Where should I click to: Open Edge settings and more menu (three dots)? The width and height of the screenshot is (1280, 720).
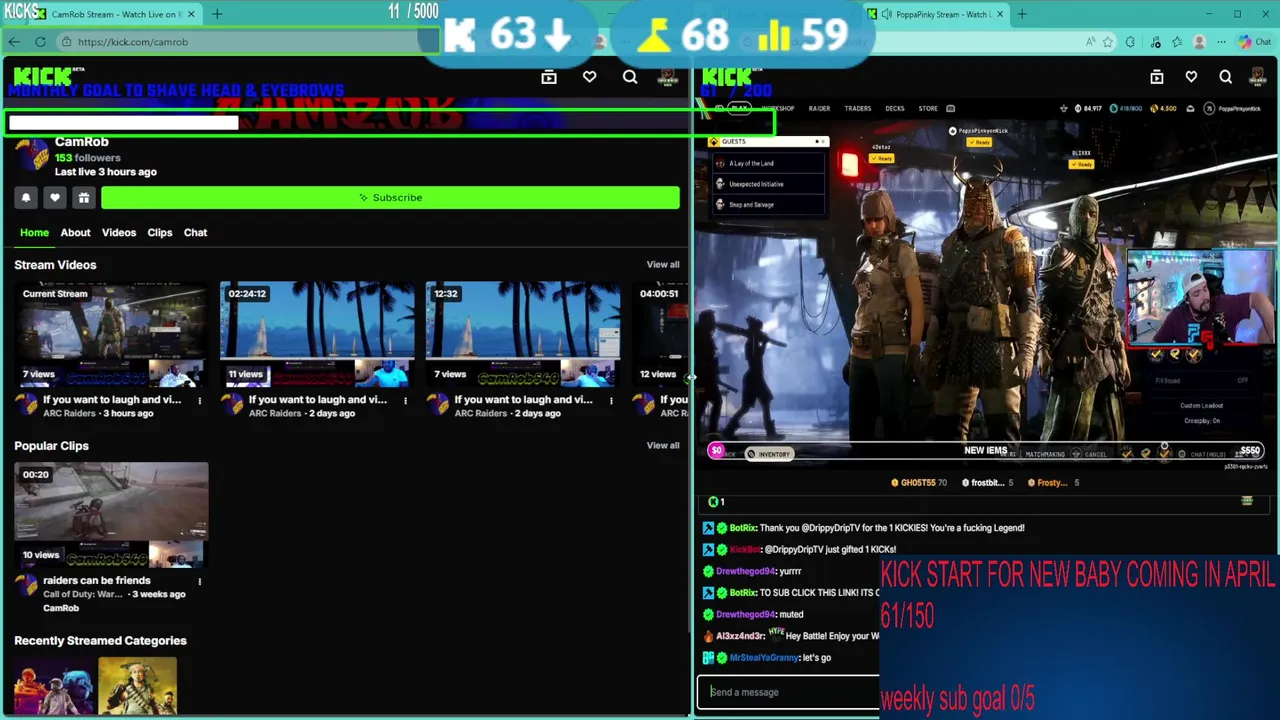point(1221,42)
